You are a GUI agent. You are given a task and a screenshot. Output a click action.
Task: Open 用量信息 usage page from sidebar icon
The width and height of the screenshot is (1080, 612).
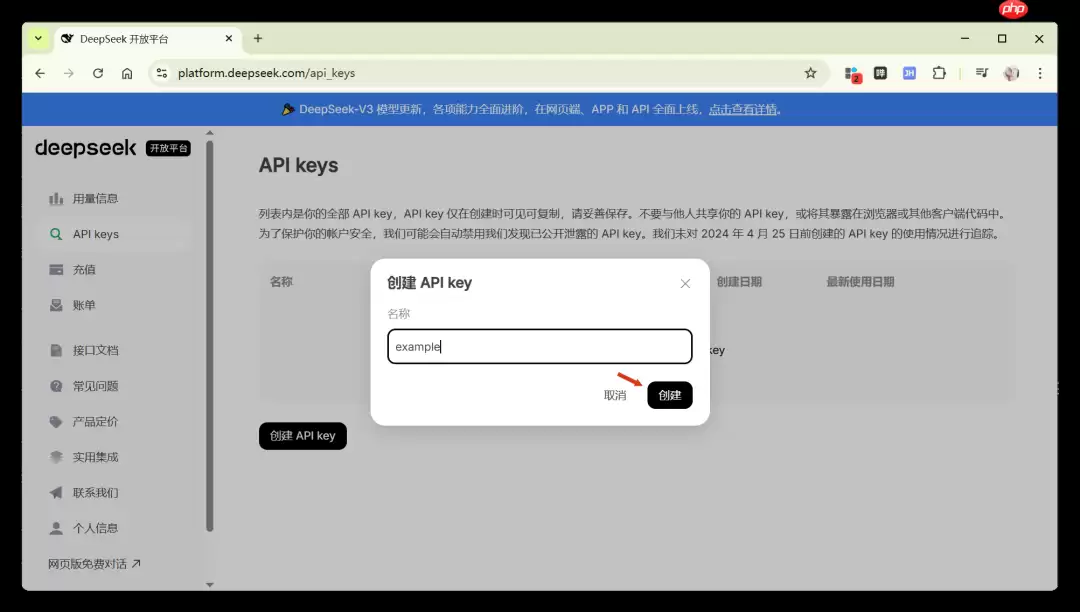click(54, 198)
